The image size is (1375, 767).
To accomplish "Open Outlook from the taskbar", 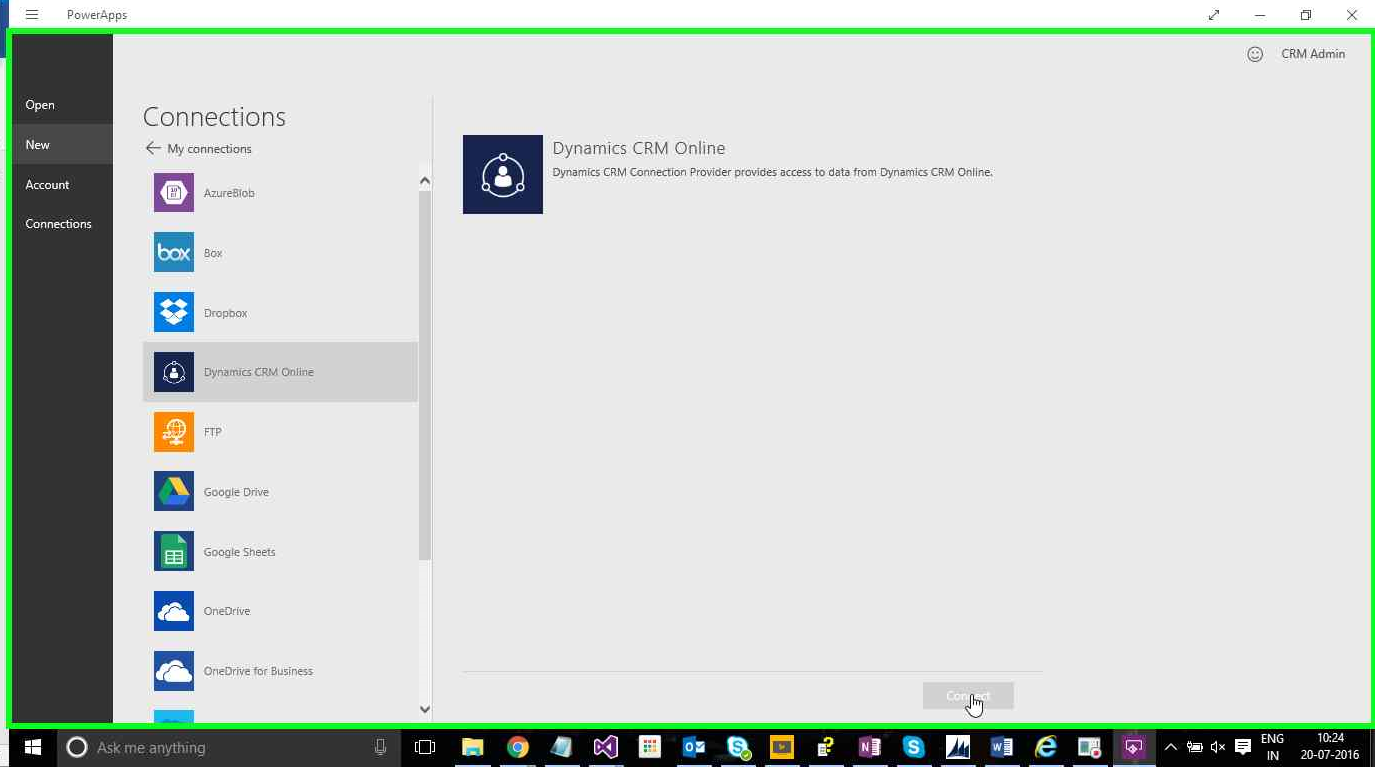I will 693,747.
